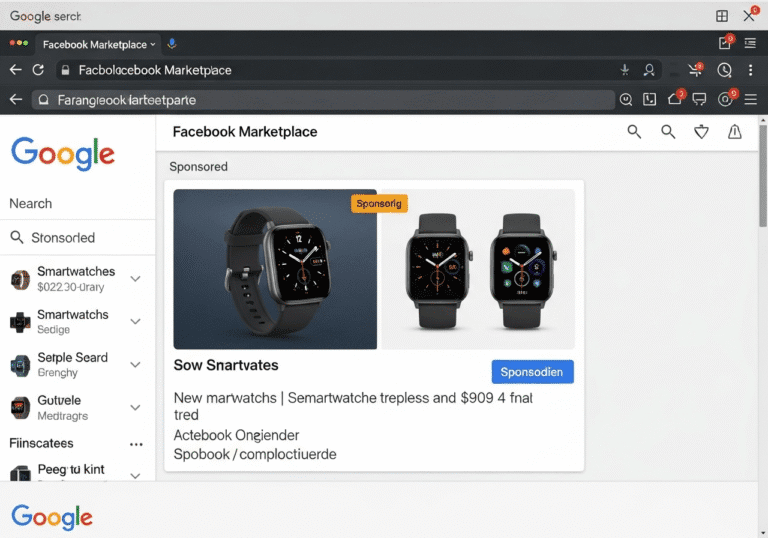Open the three-dot browser menu
The image size is (768, 538).
pyautogui.click(x=750, y=70)
